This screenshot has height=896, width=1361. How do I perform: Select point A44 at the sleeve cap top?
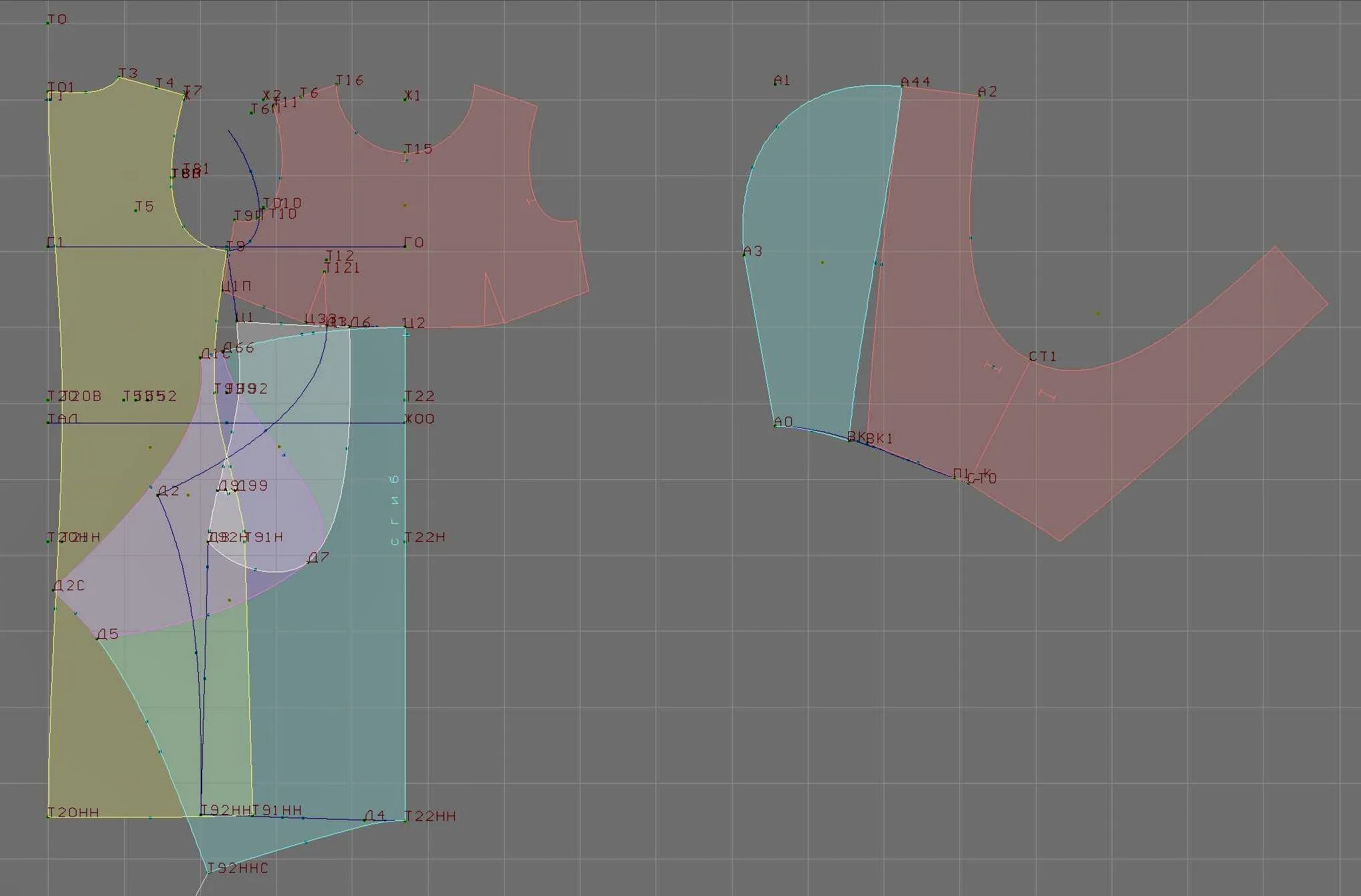pos(902,86)
